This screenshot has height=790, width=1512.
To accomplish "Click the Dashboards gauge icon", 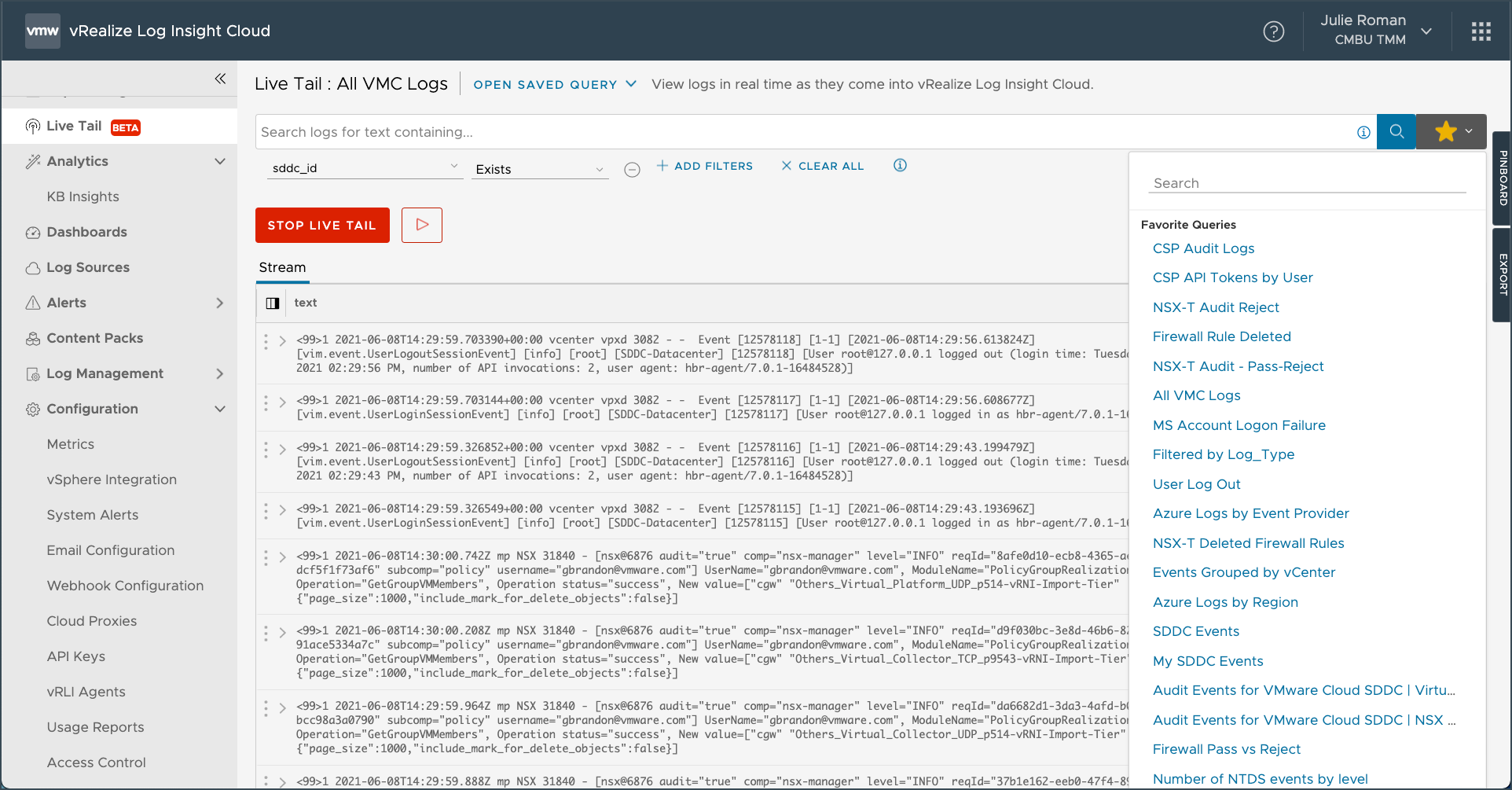I will tap(33, 233).
